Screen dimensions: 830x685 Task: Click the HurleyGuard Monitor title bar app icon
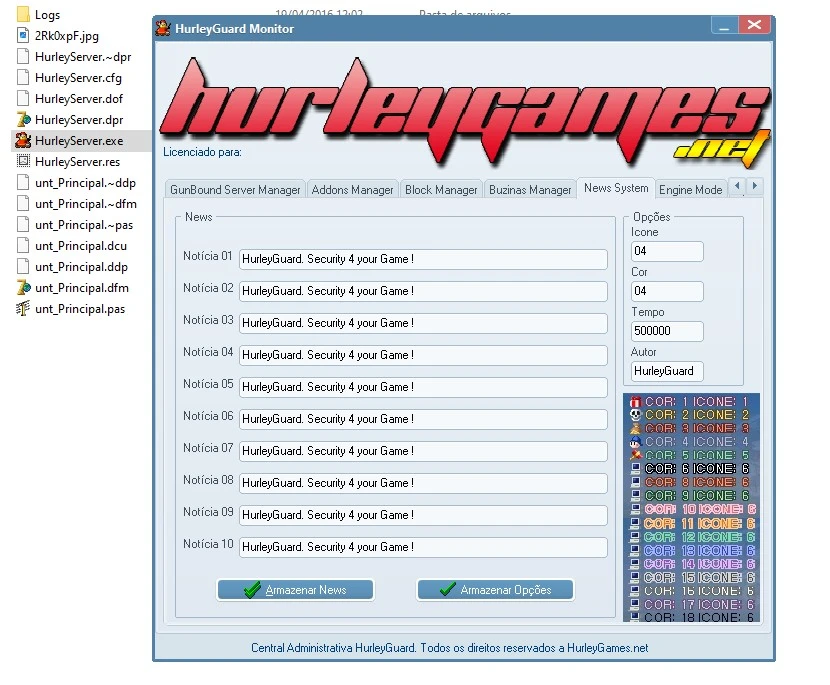(163, 28)
